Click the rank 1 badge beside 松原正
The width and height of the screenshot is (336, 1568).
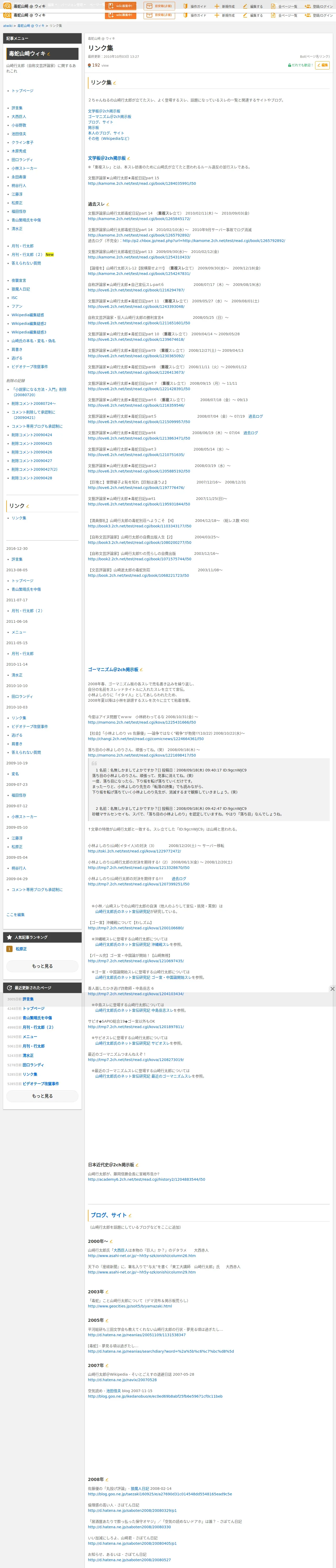pos(9,949)
